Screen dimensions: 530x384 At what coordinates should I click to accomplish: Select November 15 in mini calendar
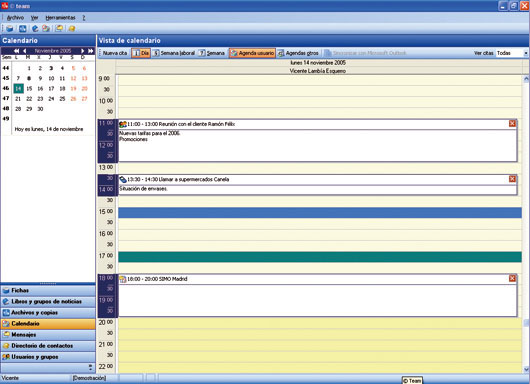(x=29, y=89)
